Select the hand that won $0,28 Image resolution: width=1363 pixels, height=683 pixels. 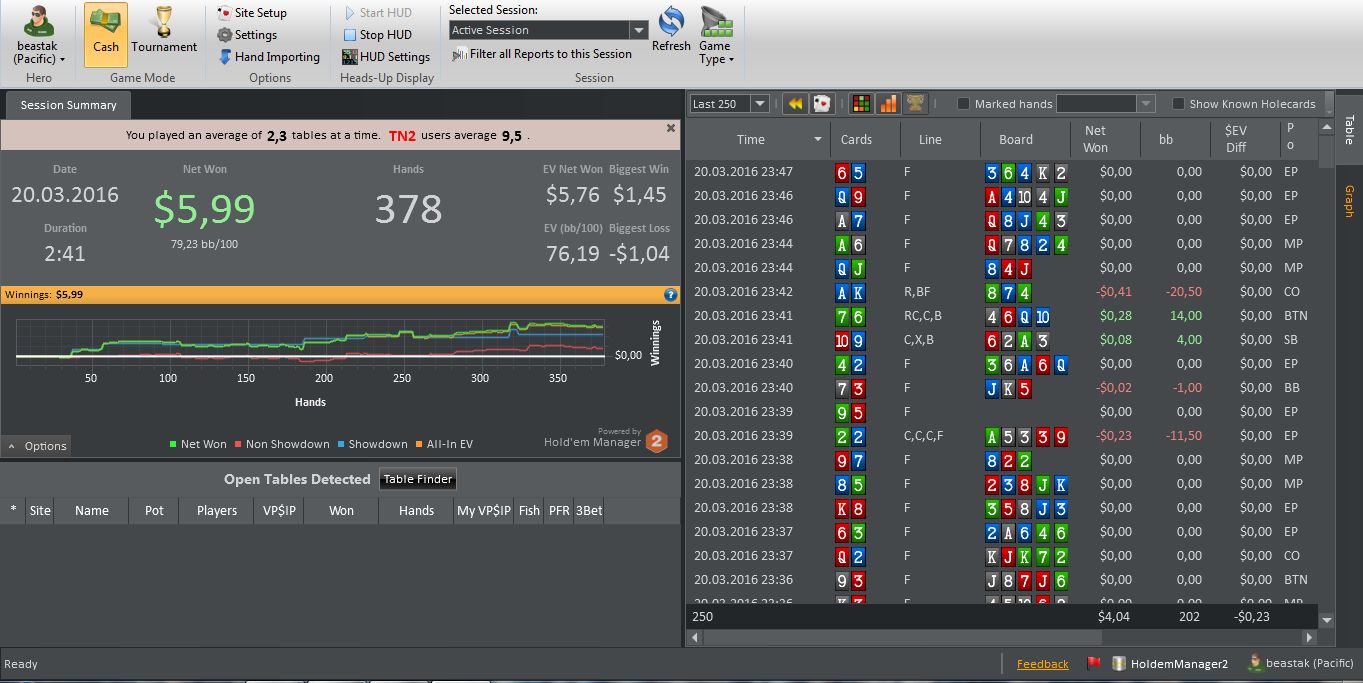1003,316
